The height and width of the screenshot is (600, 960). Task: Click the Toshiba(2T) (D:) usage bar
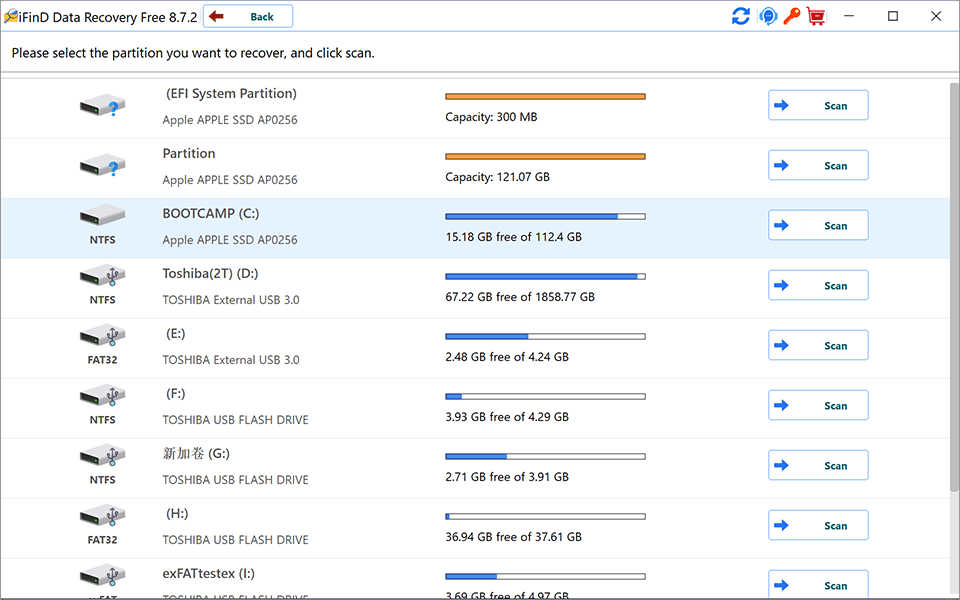tap(546, 276)
